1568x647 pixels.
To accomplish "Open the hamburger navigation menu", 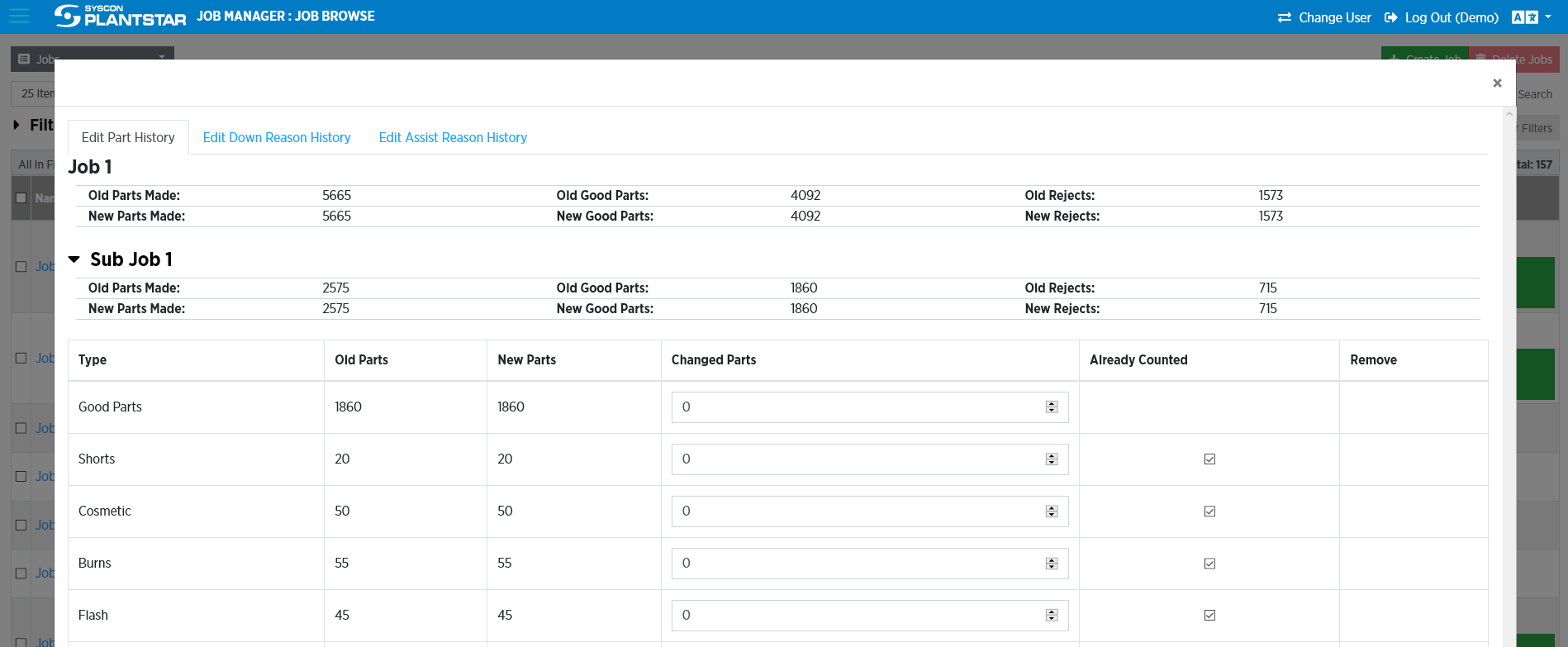I will (x=18, y=16).
